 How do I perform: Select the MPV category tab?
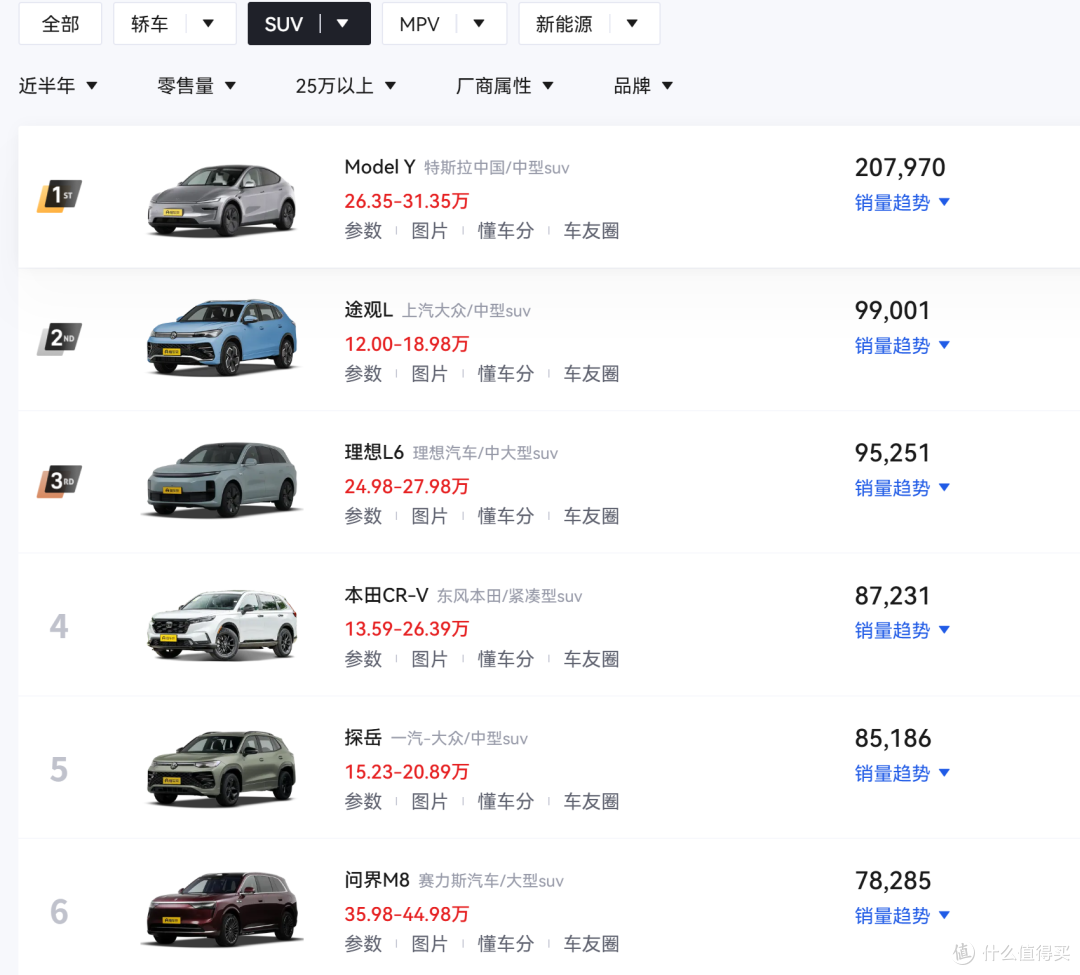tap(419, 24)
